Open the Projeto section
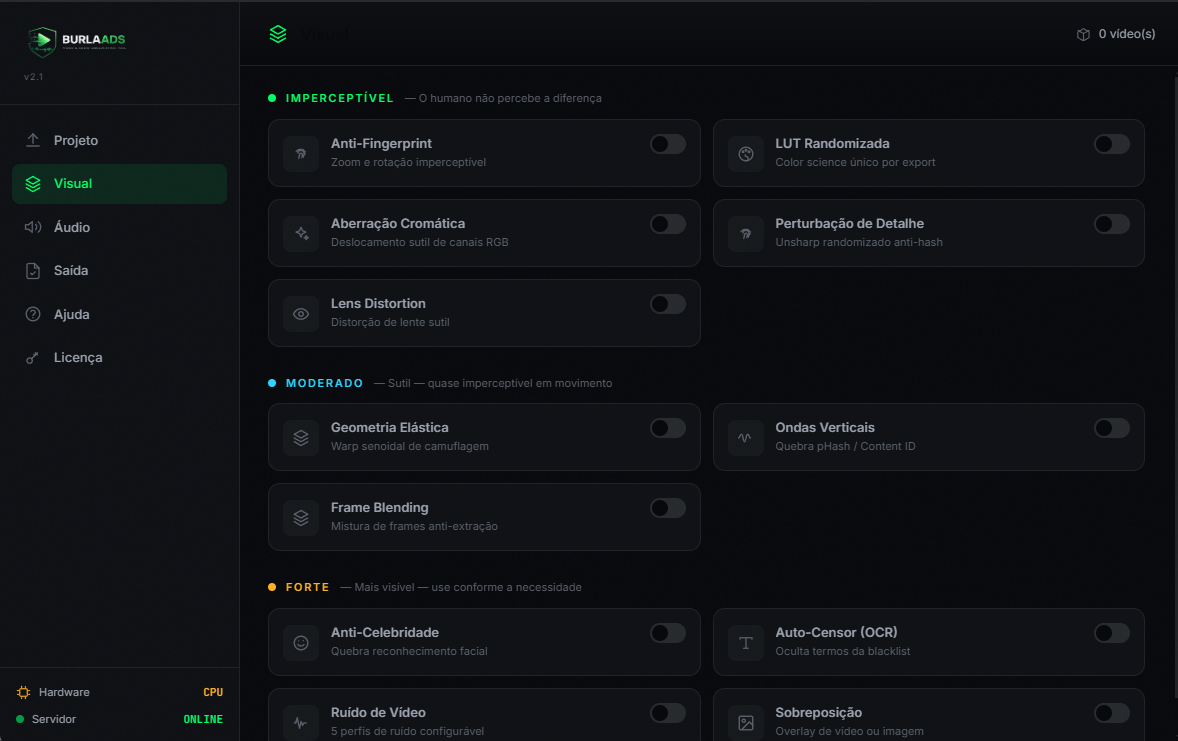The height and width of the screenshot is (741, 1178). (119, 141)
